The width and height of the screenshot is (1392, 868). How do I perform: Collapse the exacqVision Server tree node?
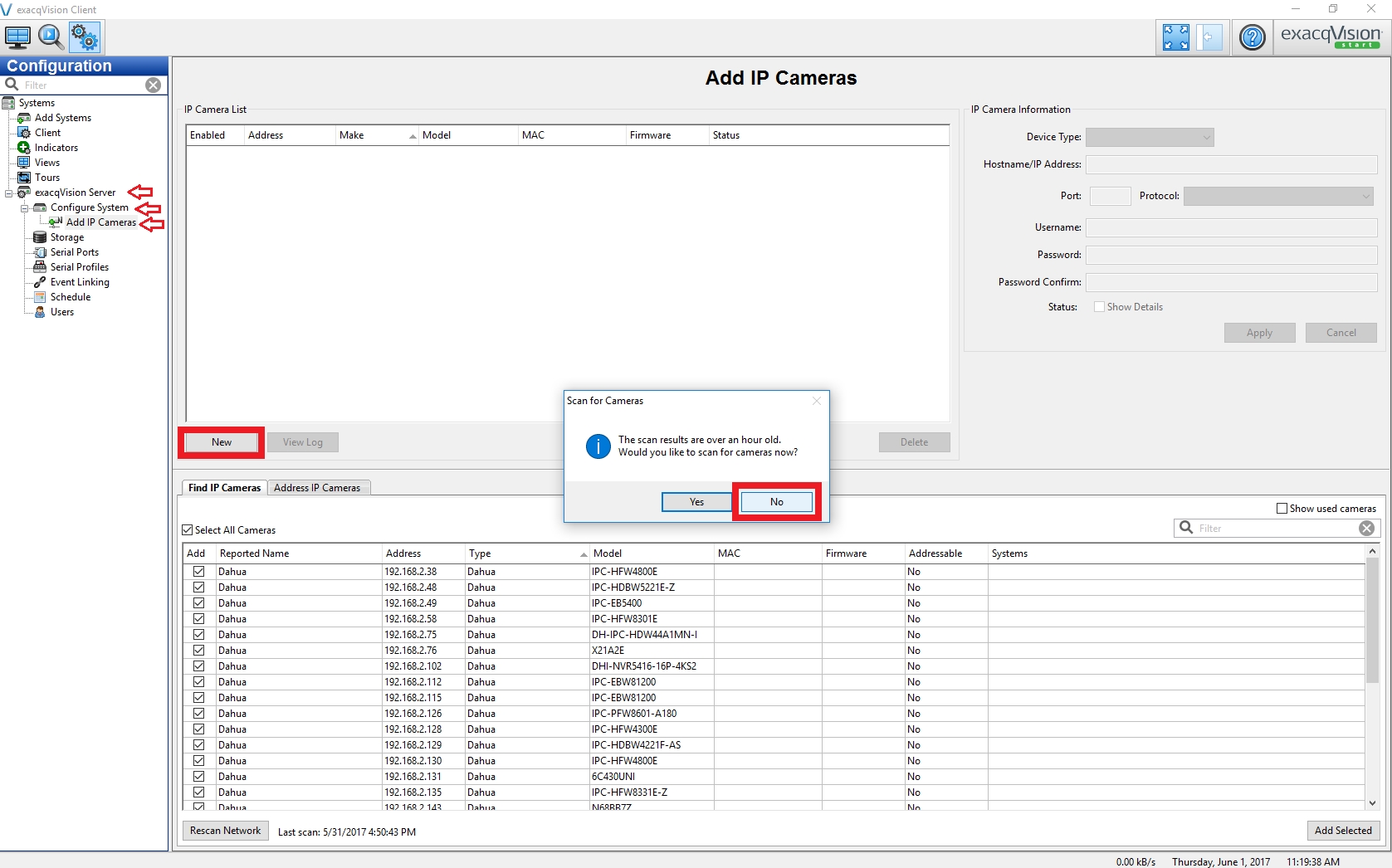[x=9, y=193]
